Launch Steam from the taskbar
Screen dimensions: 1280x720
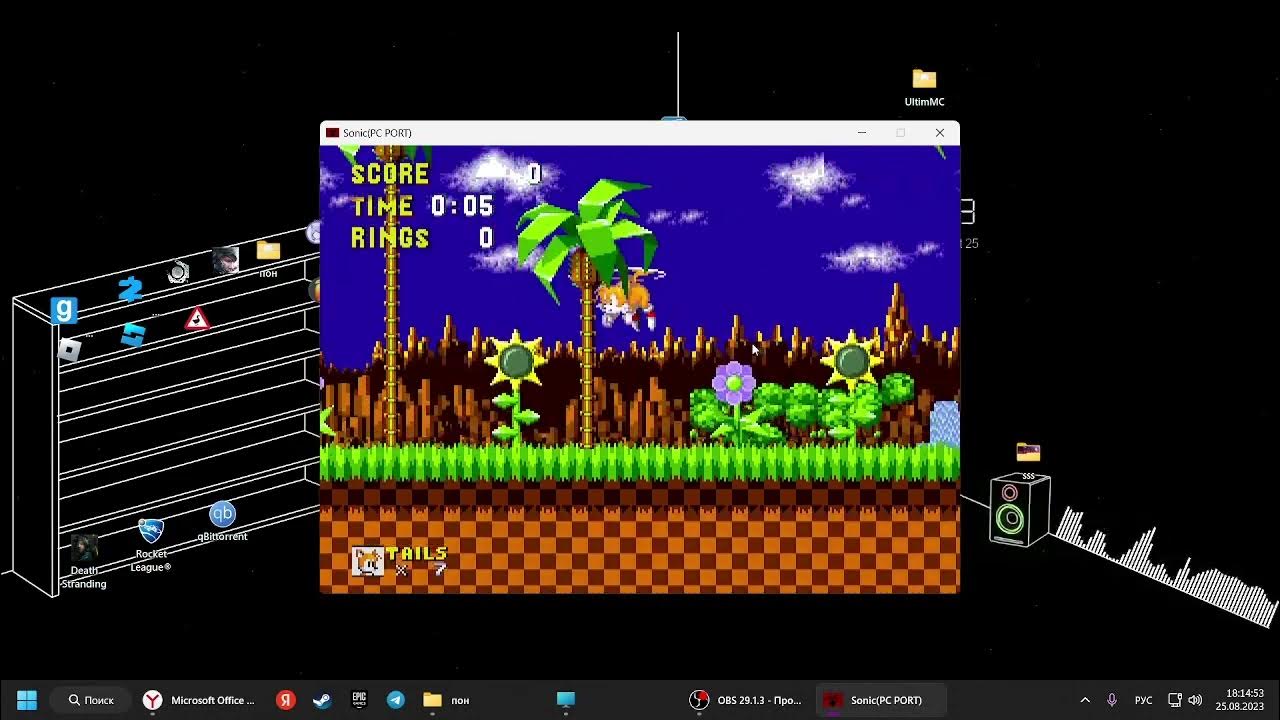(322, 700)
